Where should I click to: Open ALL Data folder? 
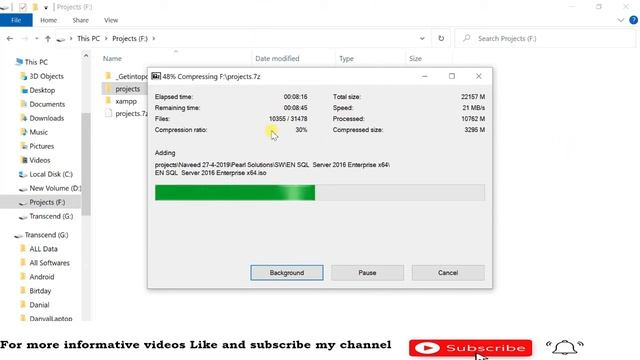pos(43,249)
